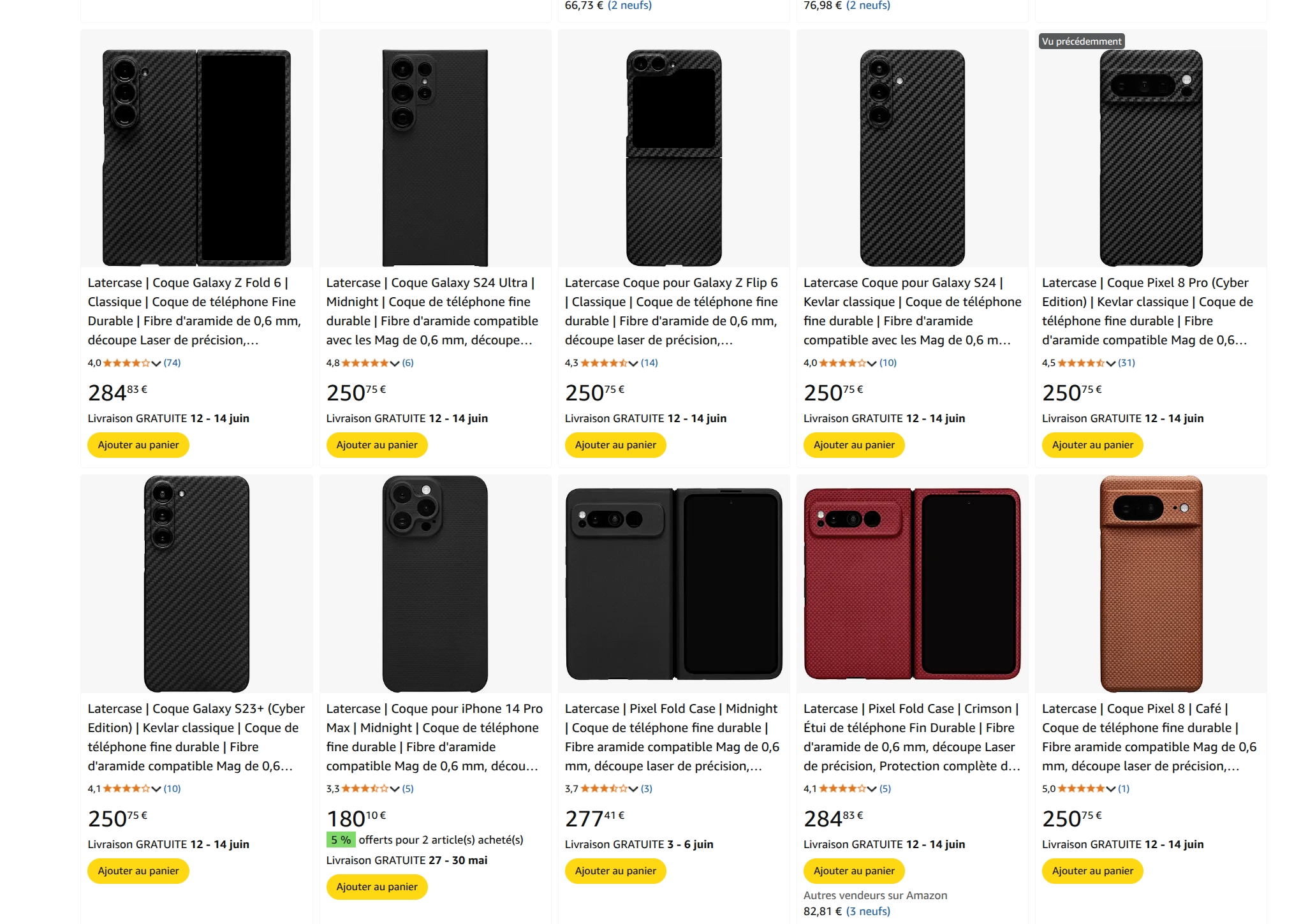Open the rating dropdown arrow for the Pixel Fold Midnight case
Viewport: 1301px width, 924px height.
coord(633,789)
